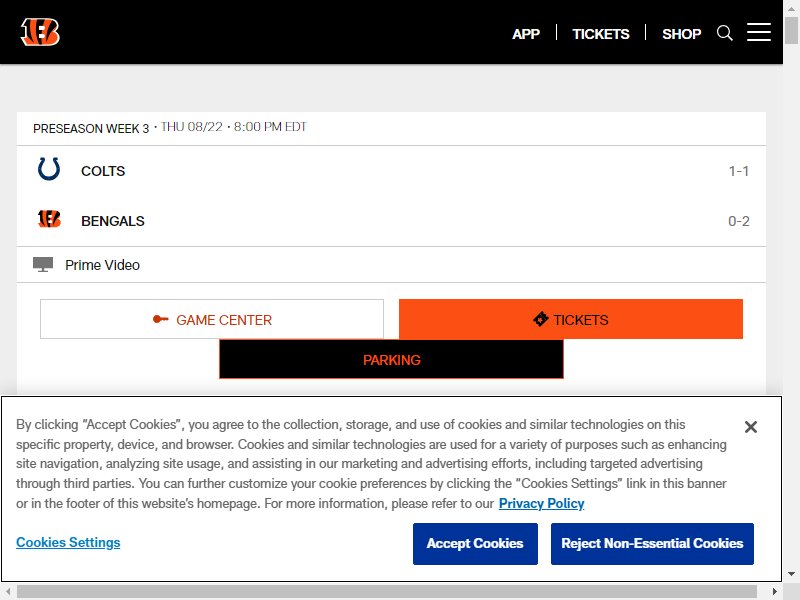Screen dimensions: 800x600
Task: Click the BENGALS team name
Action: (x=113, y=221)
